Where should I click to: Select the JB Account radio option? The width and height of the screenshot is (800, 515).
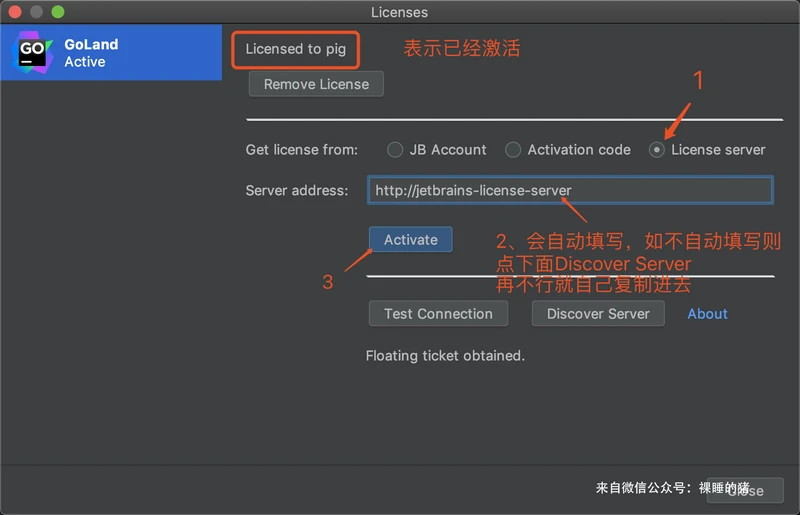point(395,150)
